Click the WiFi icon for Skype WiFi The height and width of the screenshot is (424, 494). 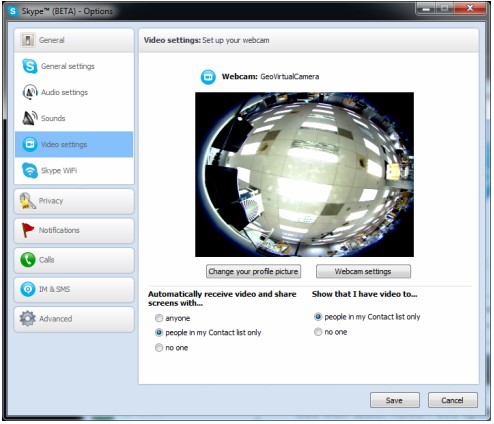click(30, 170)
